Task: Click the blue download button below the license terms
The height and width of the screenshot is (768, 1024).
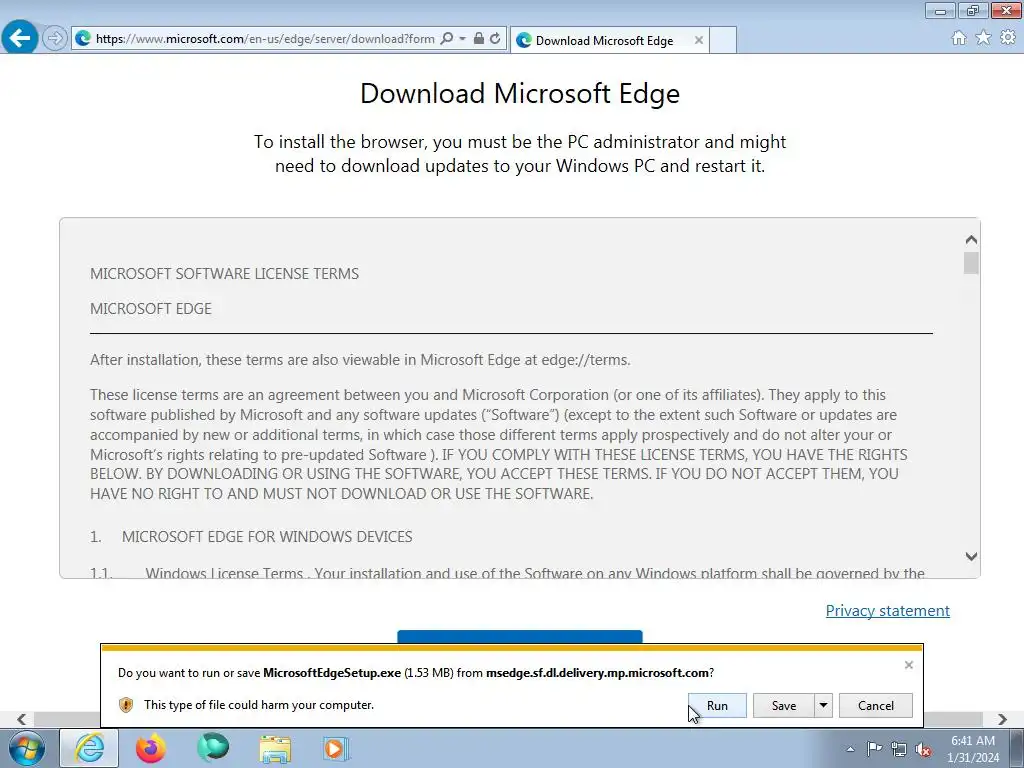Action: [x=520, y=637]
